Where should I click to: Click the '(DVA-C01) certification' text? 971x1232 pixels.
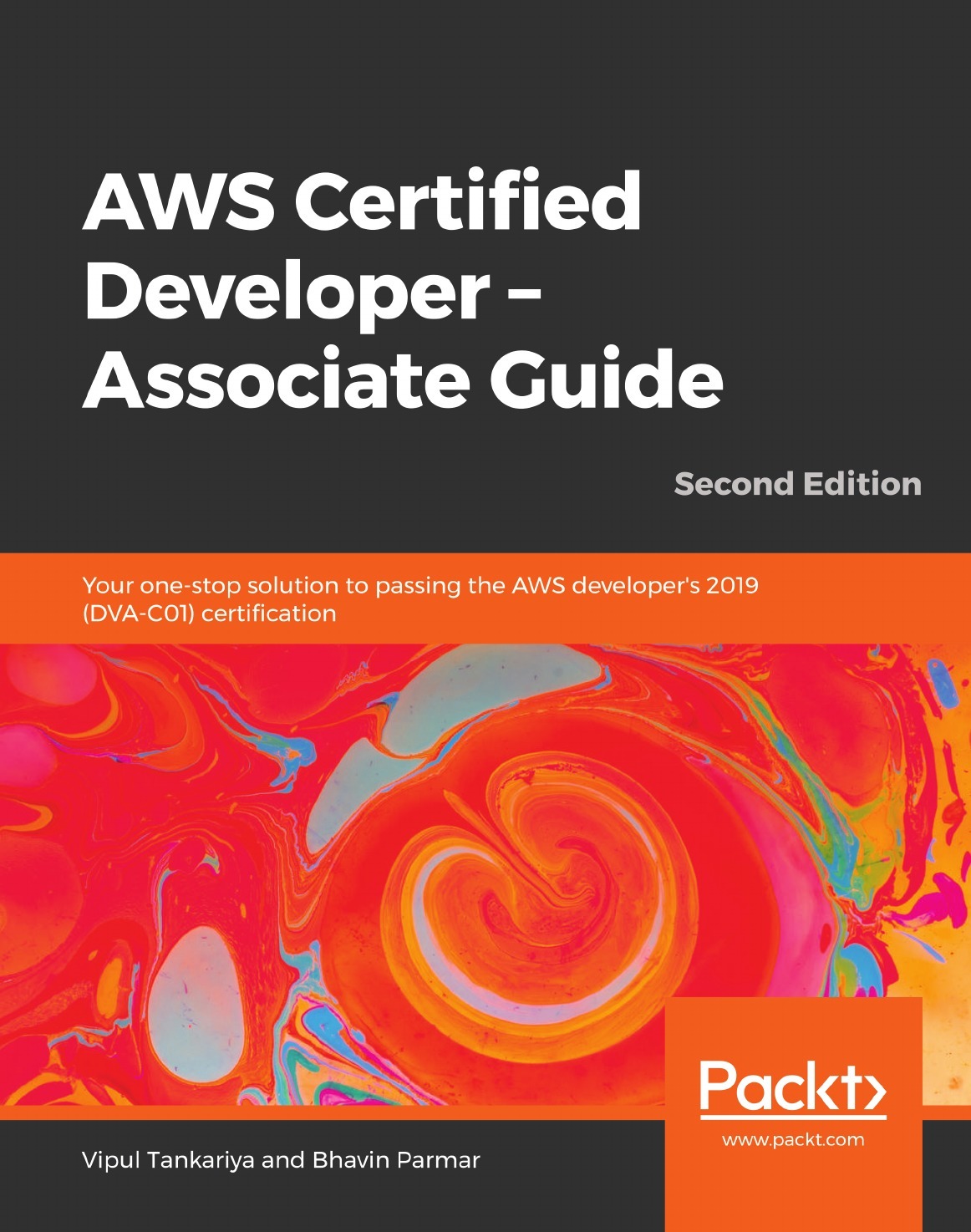click(209, 613)
